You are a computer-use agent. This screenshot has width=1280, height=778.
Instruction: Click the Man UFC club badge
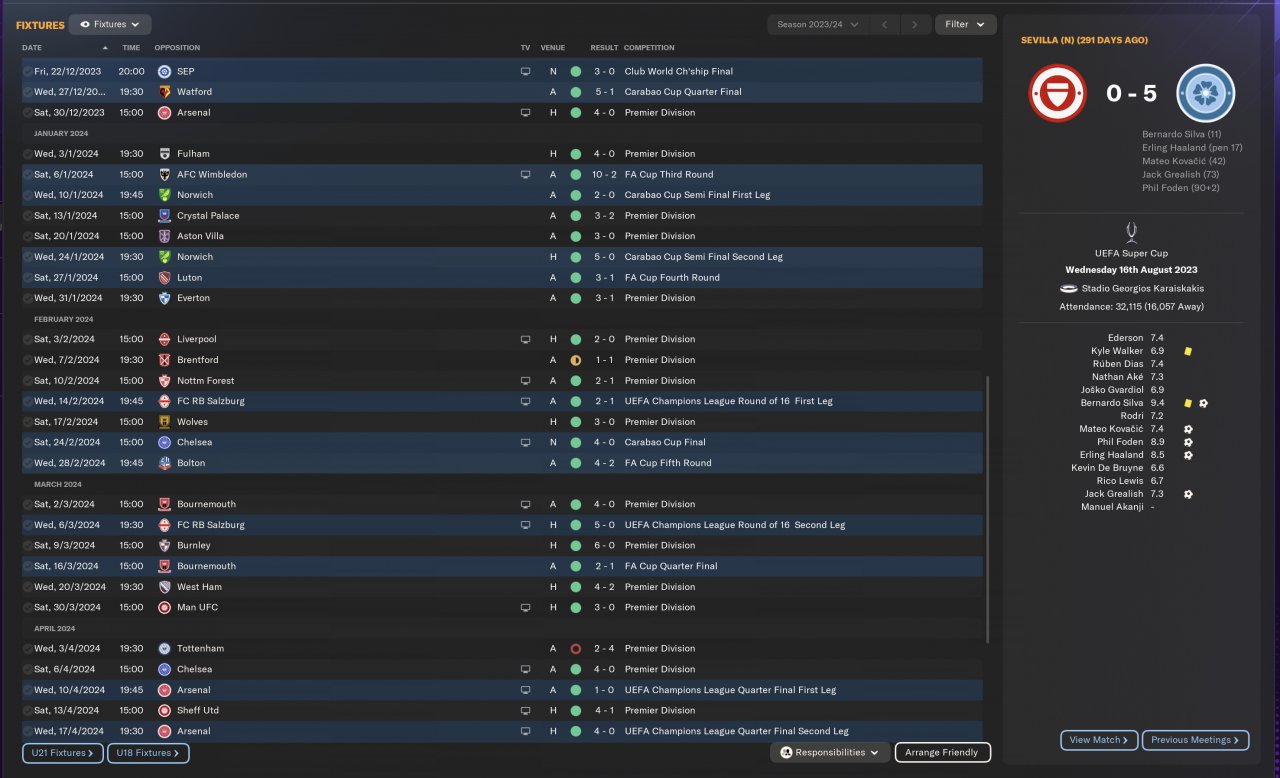(165, 608)
